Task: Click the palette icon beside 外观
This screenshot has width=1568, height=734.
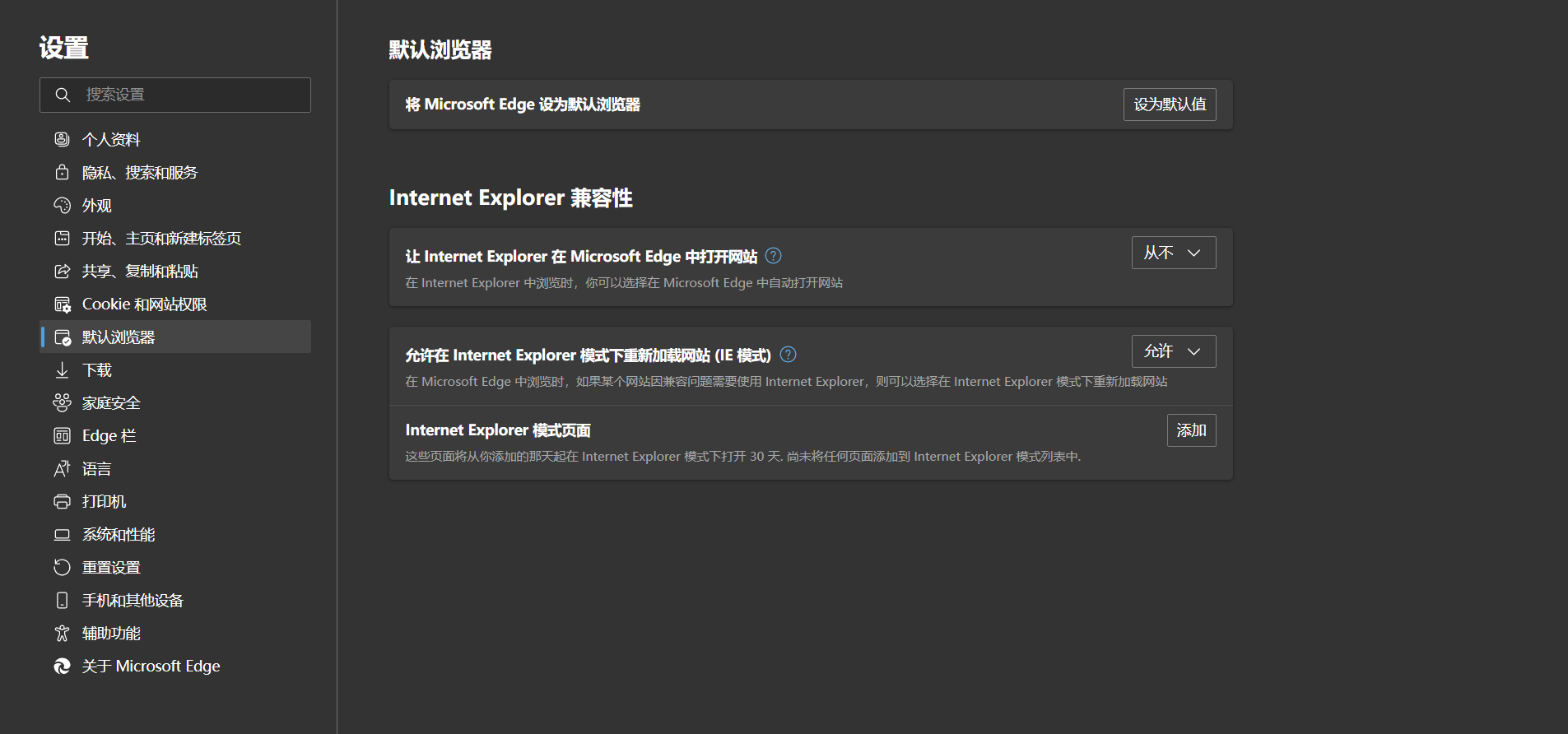Action: click(62, 205)
